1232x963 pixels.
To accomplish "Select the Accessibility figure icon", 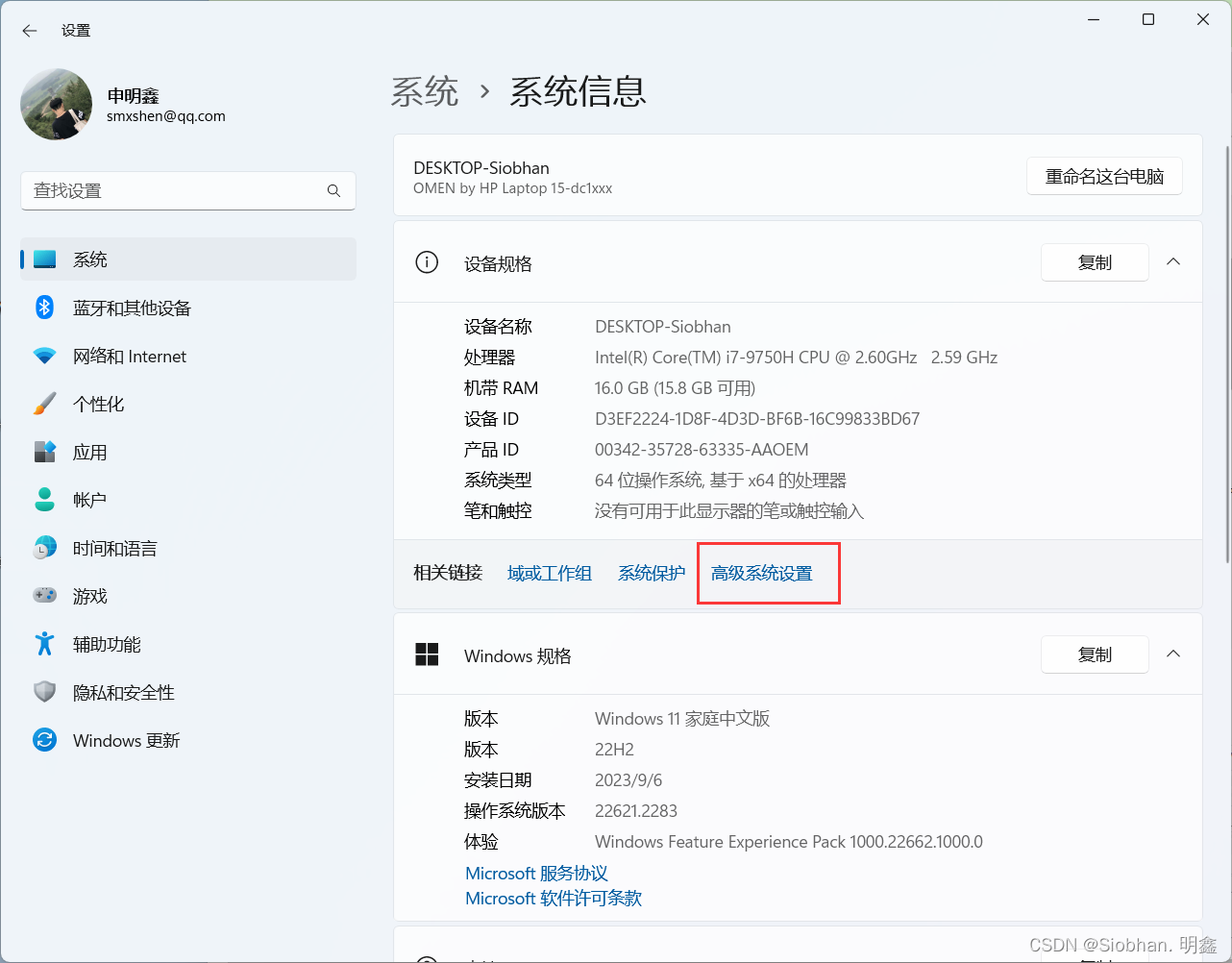I will (x=44, y=644).
